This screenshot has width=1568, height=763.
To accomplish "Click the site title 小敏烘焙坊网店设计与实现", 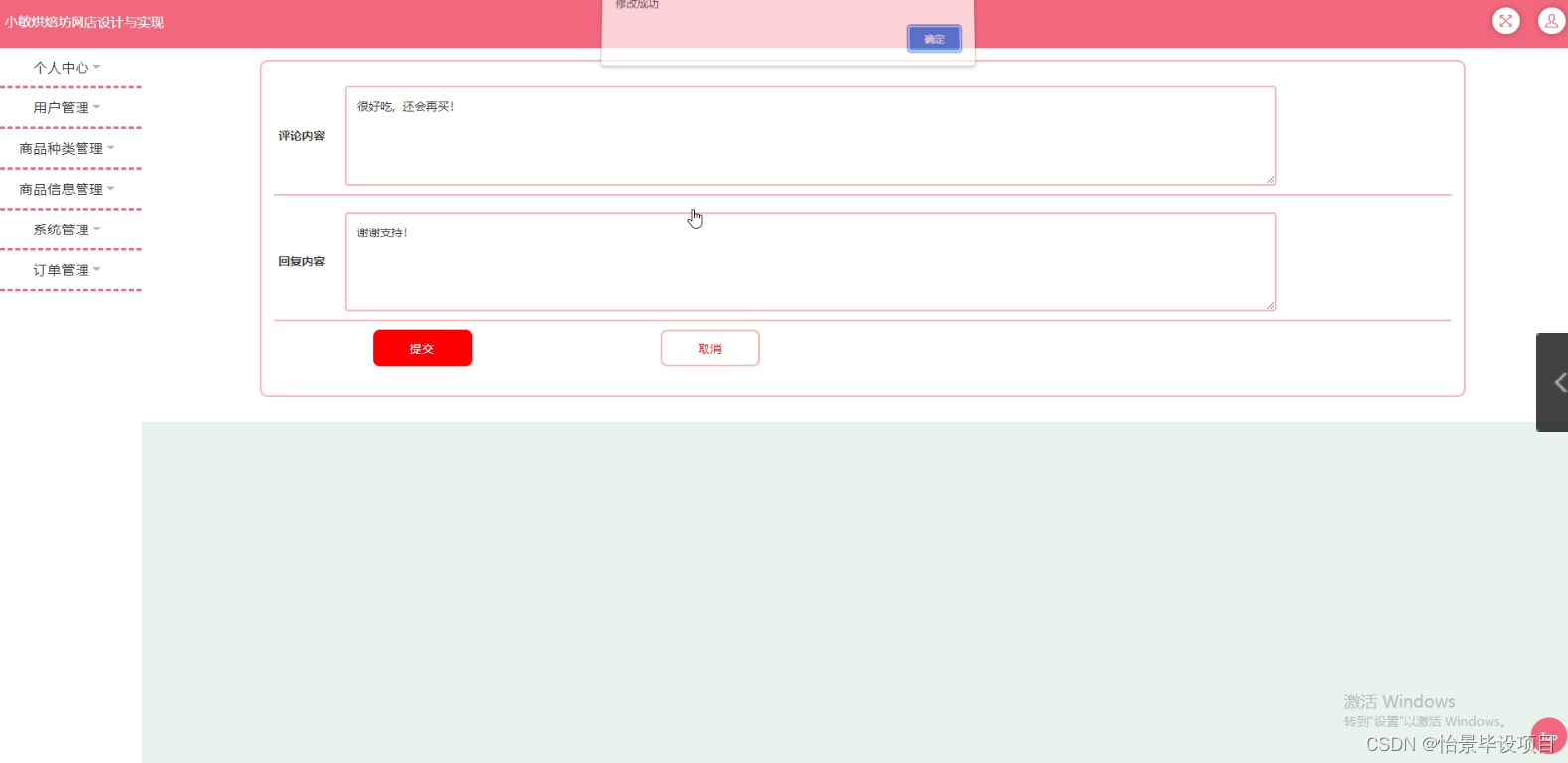I will (84, 22).
